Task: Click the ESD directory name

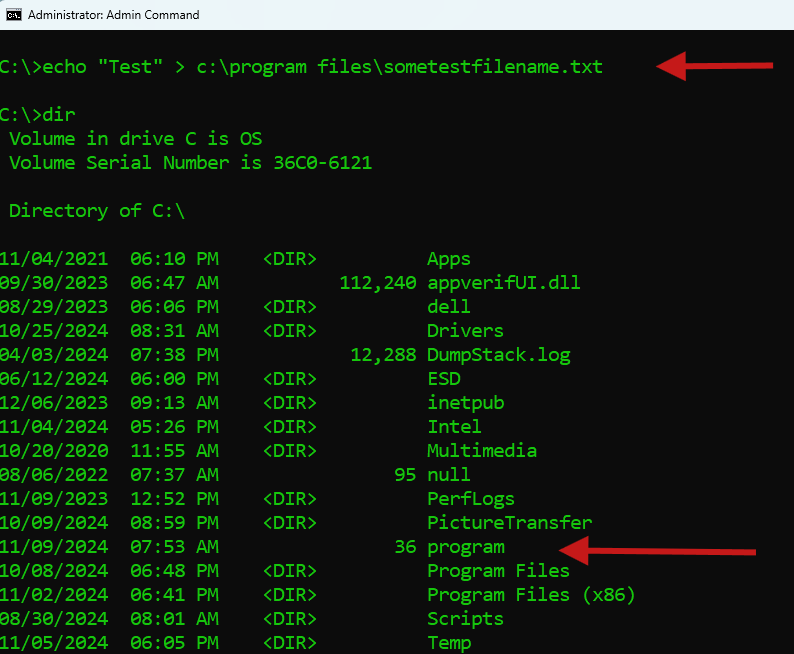Action: pyautogui.click(x=444, y=379)
